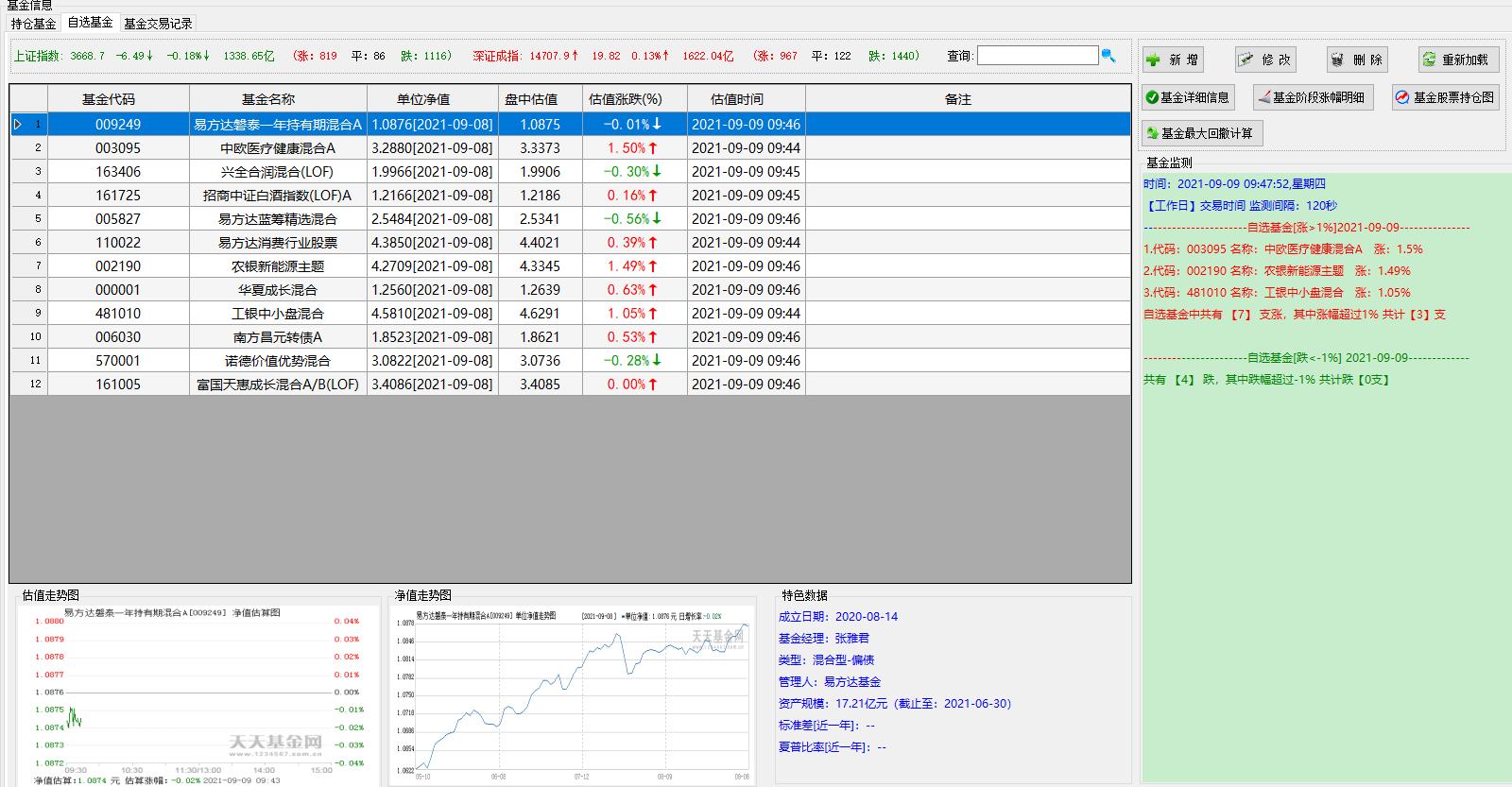Viewport: 1512px width, 787px height.
Task: Switch to the 基金交易记录 tab
Action: (x=158, y=24)
